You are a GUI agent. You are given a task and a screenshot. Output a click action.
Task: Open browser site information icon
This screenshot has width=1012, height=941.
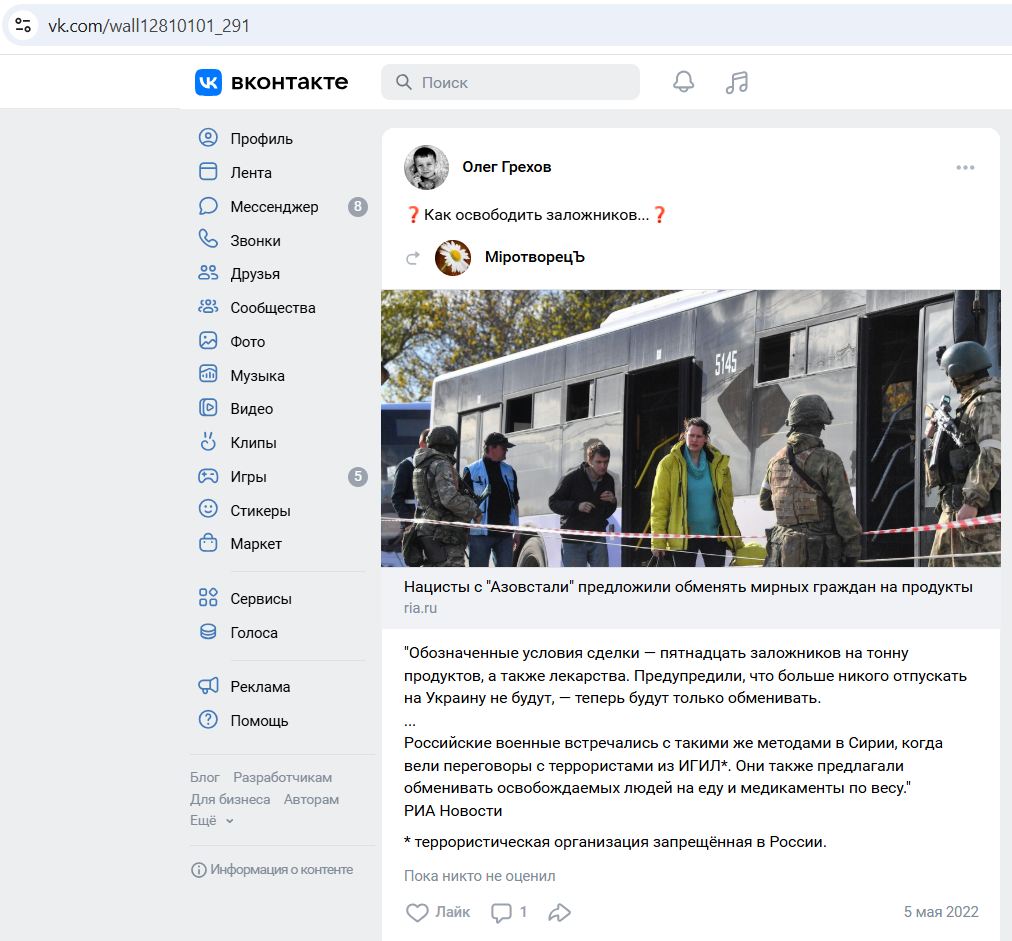tap(24, 25)
